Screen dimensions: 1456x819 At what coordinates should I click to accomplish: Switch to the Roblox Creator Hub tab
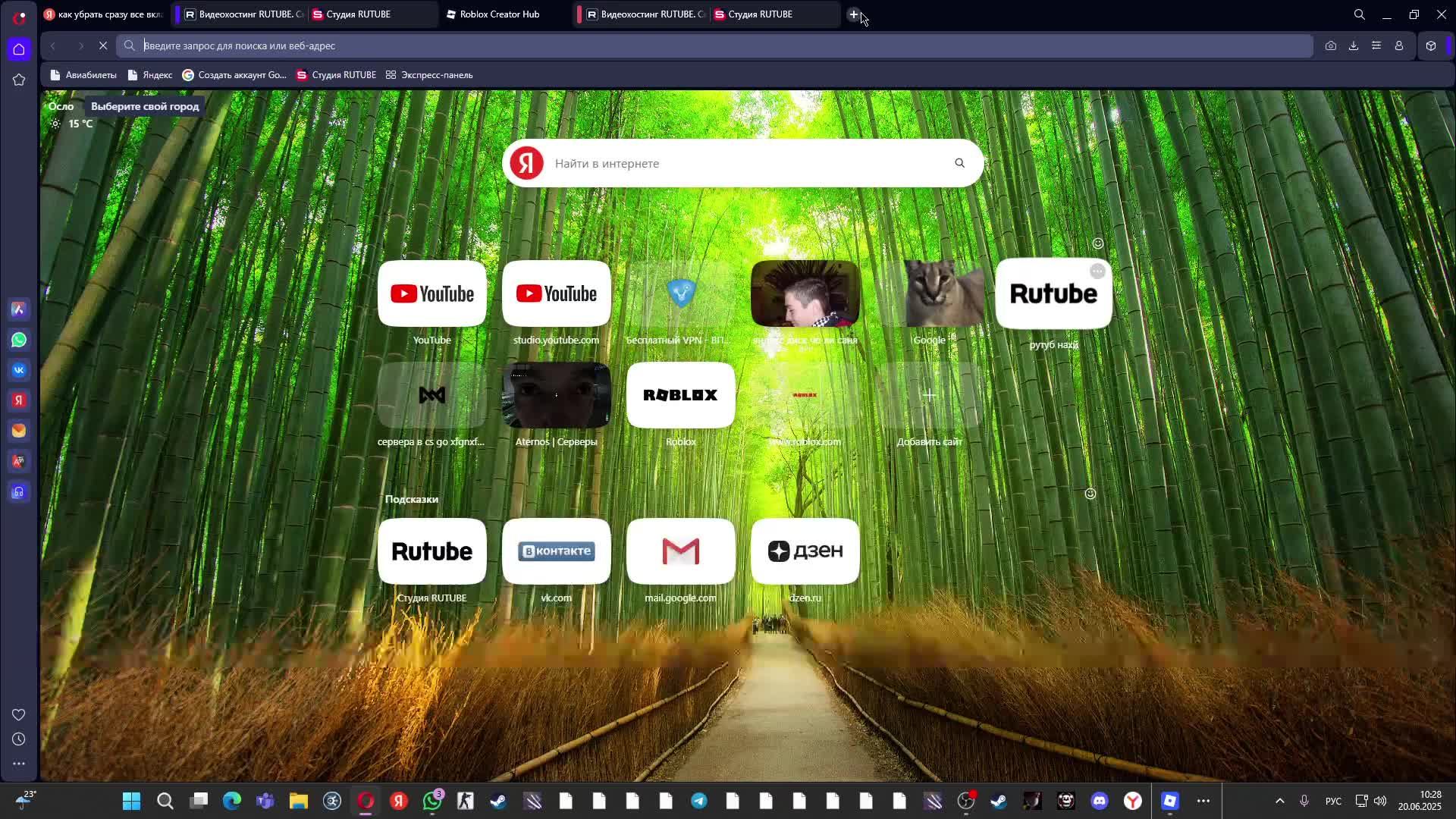point(500,14)
